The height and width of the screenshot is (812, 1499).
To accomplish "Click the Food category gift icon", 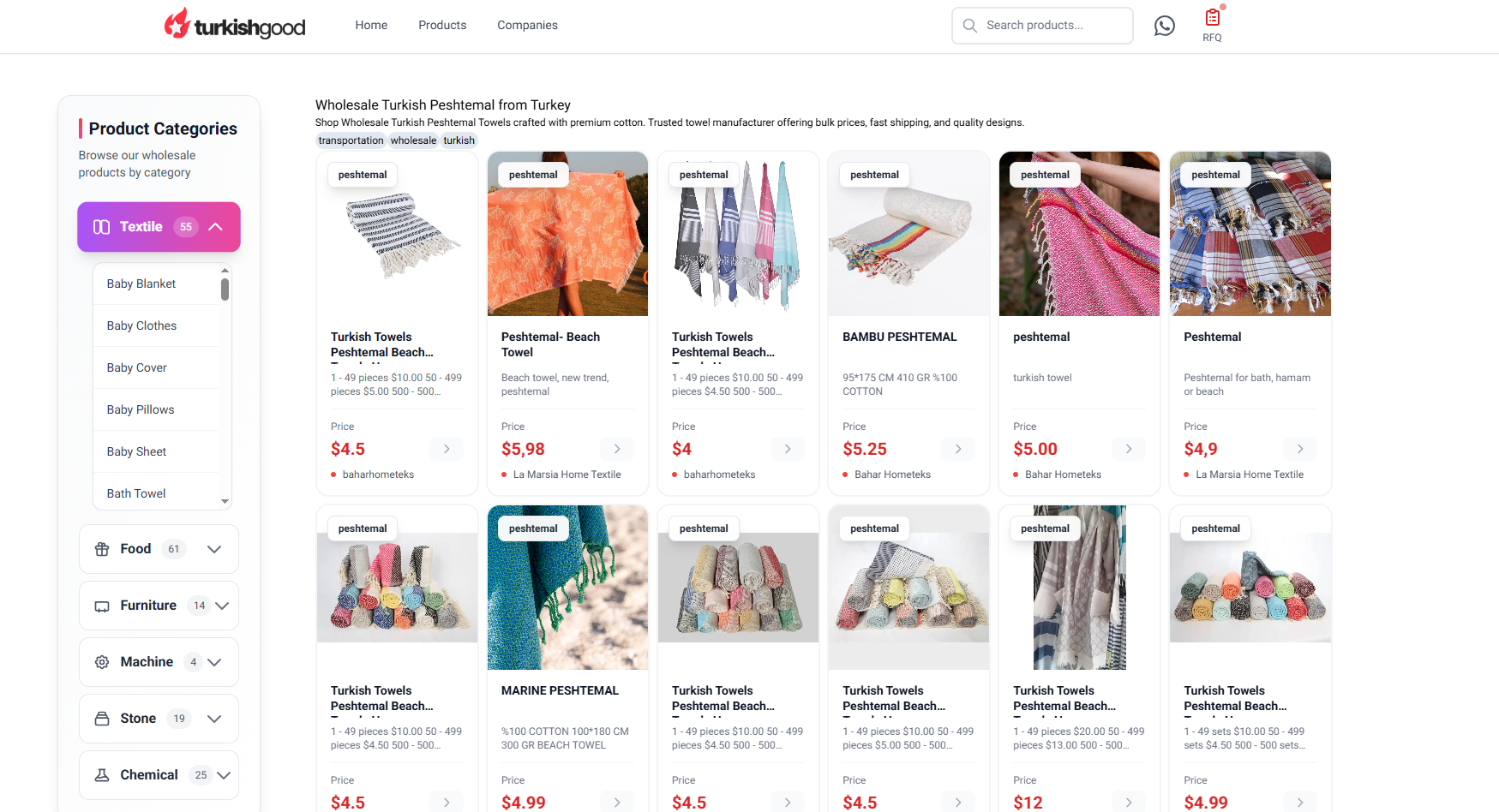I will pos(102,549).
